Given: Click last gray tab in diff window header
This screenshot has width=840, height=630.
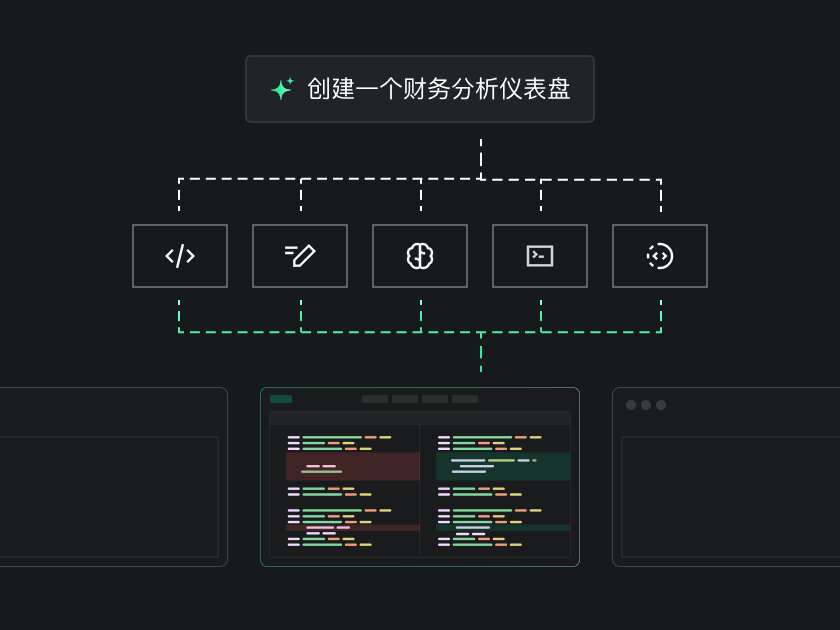Looking at the screenshot, I should 465,399.
